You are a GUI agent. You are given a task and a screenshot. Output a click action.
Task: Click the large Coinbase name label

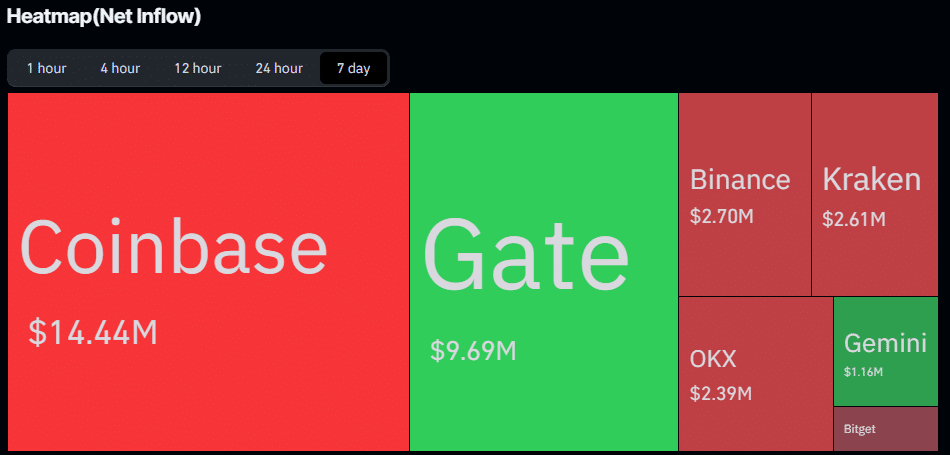(173, 248)
